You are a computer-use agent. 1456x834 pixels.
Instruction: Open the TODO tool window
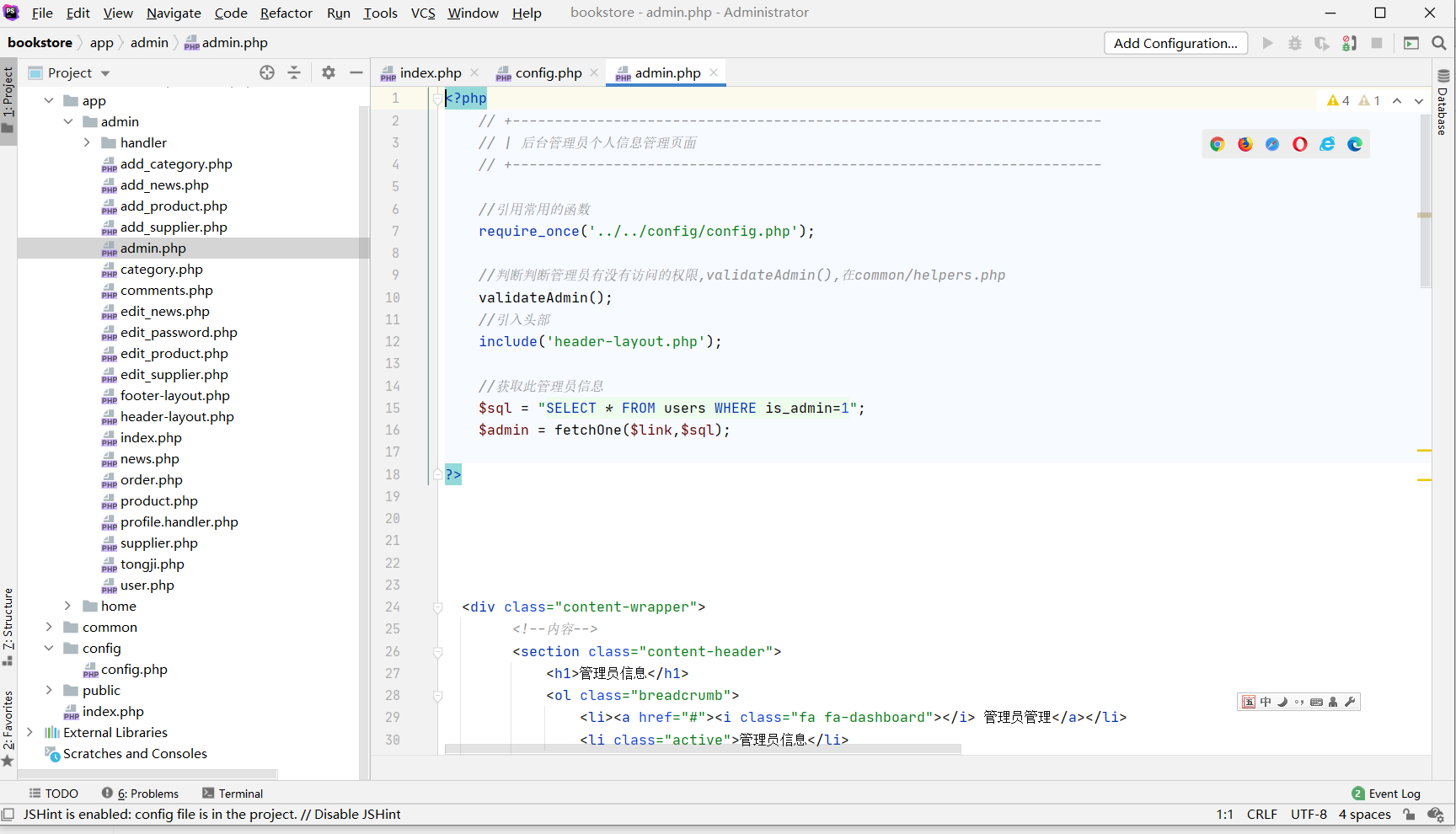[x=53, y=794]
